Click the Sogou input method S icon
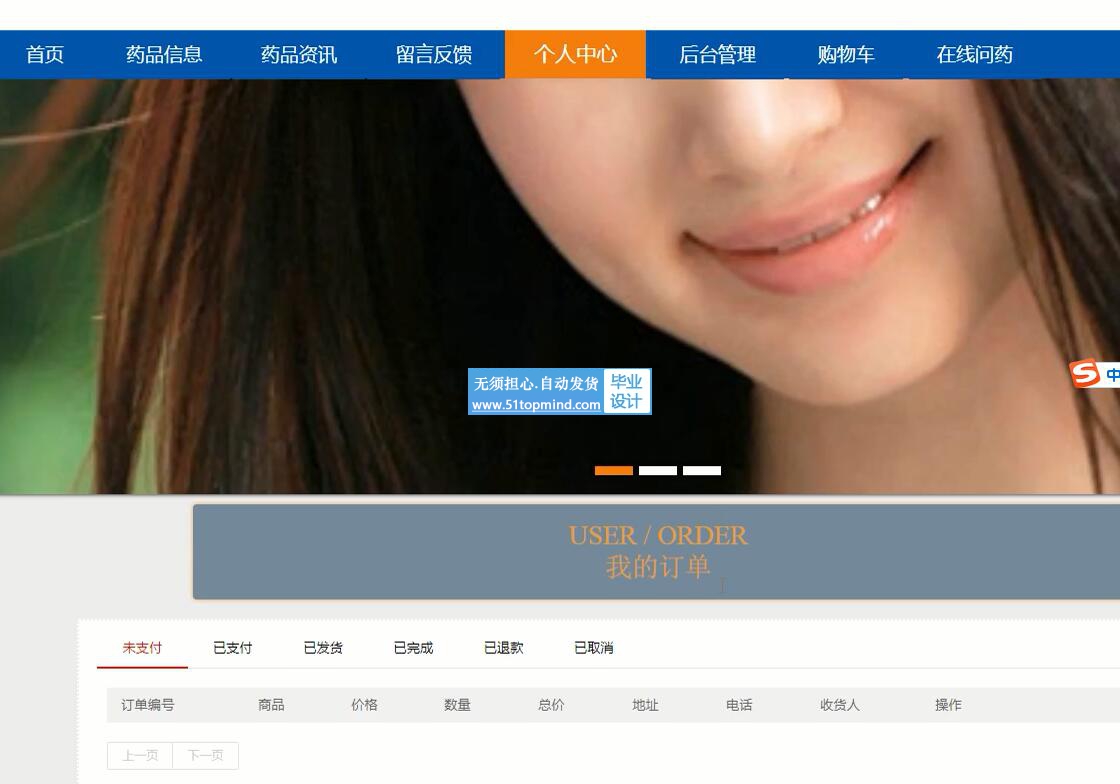Viewport: 1120px width, 784px height. click(x=1084, y=373)
